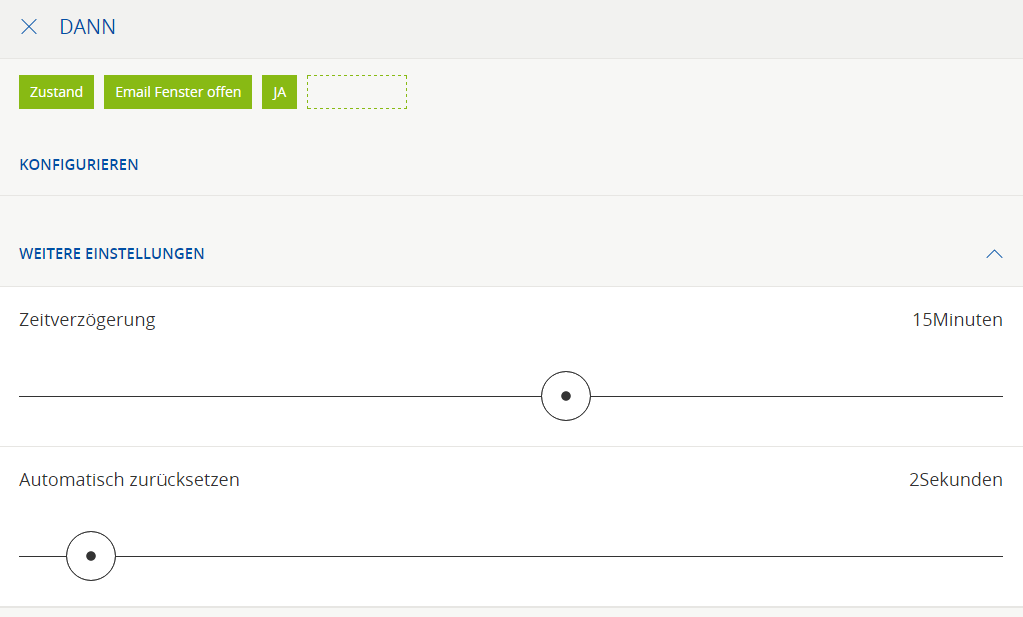Select the Email Fenster offen tag
The height and width of the screenshot is (617, 1023).
[x=178, y=92]
